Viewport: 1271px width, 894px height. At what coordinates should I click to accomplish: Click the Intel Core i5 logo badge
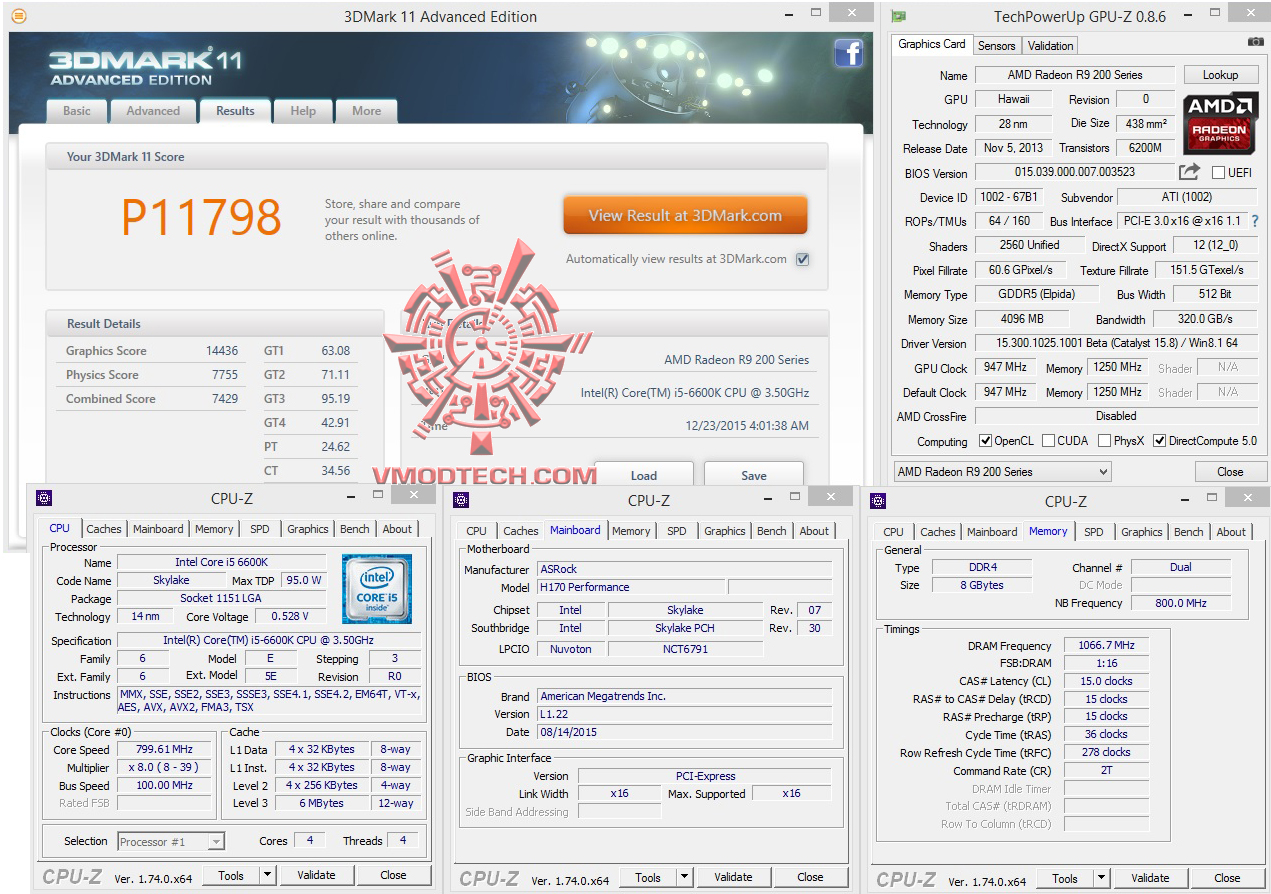coord(376,588)
